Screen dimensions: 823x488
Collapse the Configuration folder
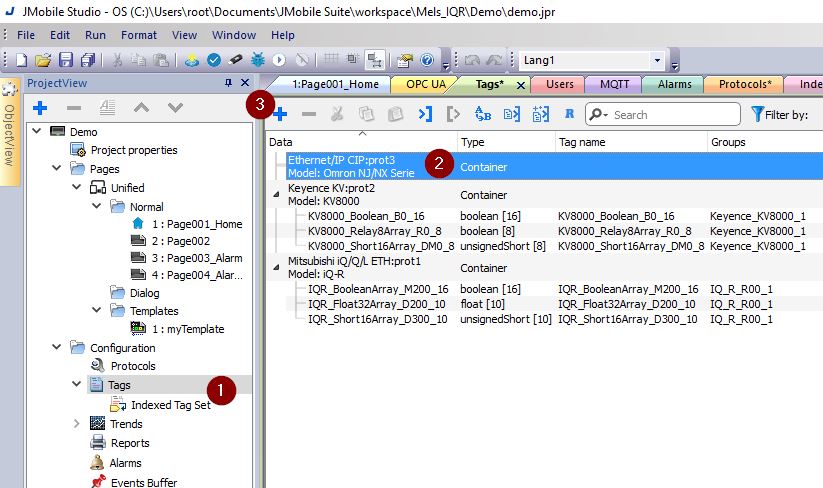point(57,347)
